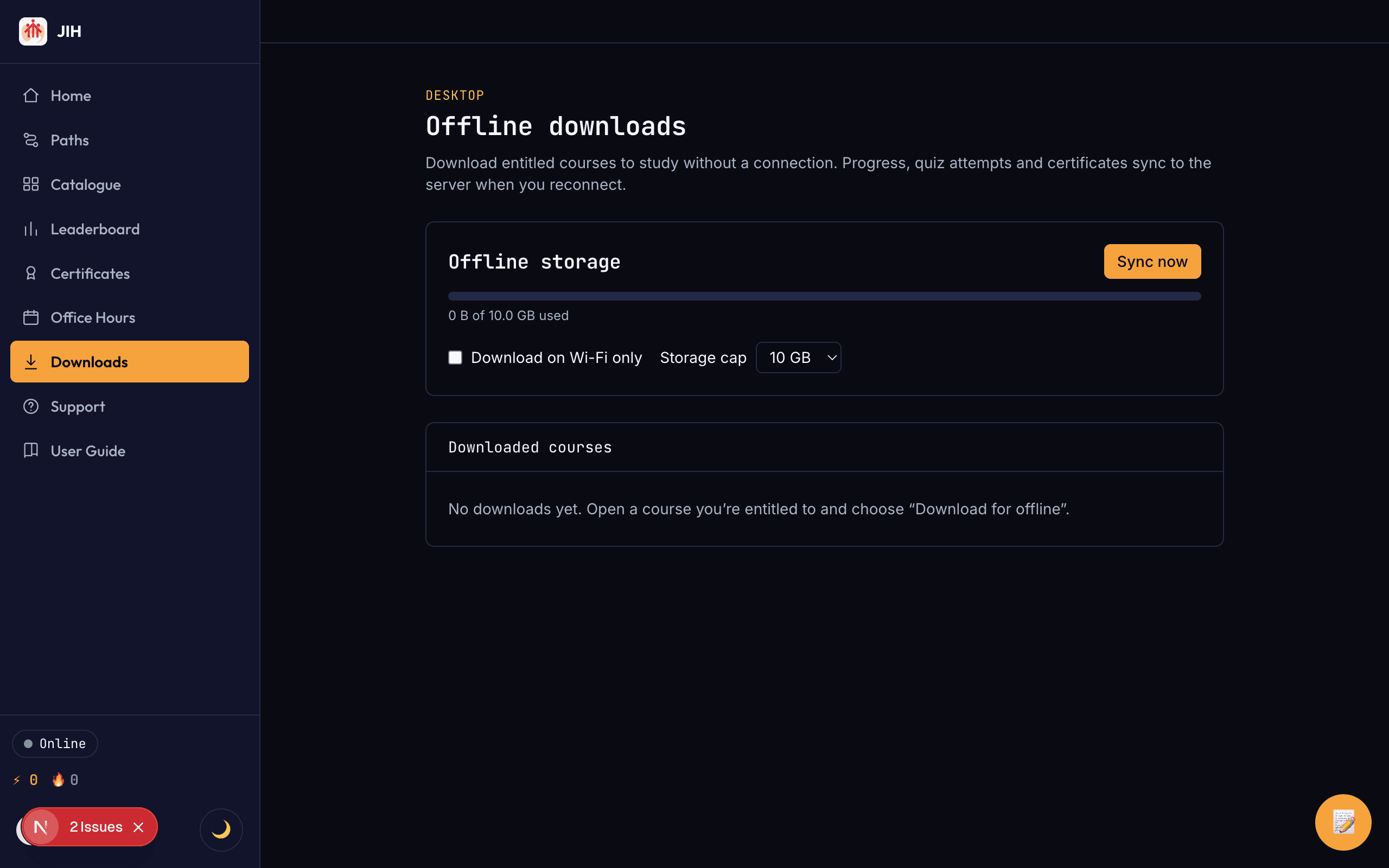This screenshot has height=868, width=1389.
Task: Open the Home icon in sidebar
Action: [31, 95]
